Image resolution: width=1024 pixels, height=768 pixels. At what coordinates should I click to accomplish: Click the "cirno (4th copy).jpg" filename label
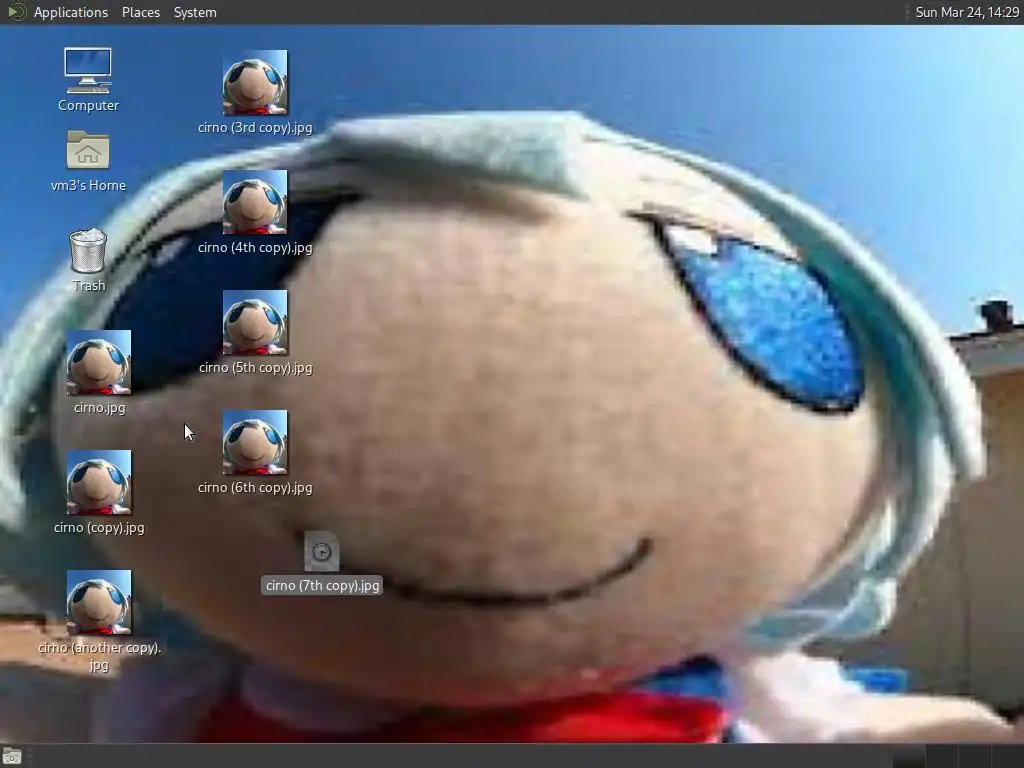(255, 248)
